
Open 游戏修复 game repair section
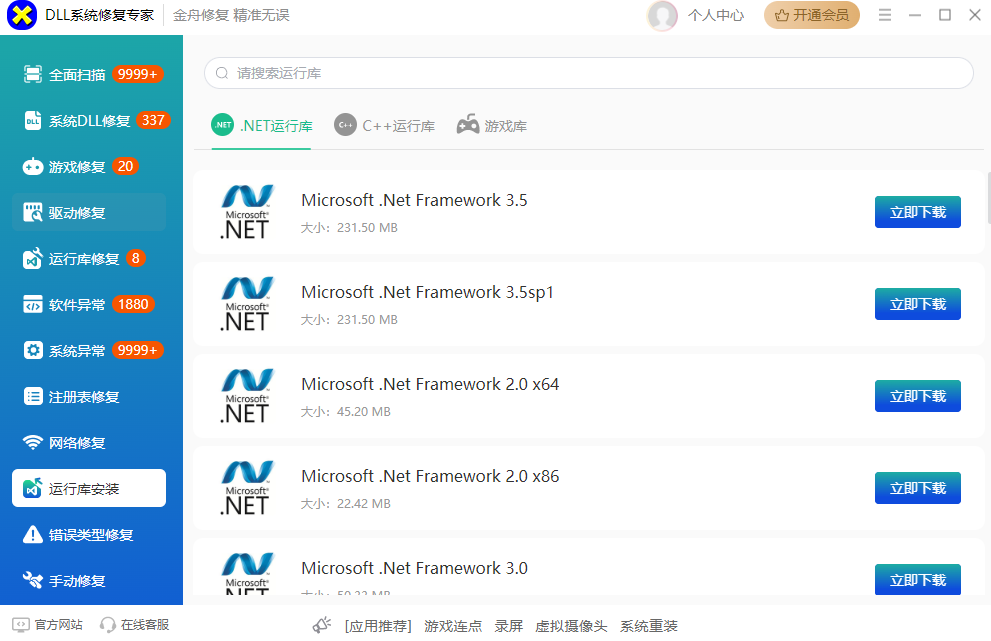pos(77,167)
